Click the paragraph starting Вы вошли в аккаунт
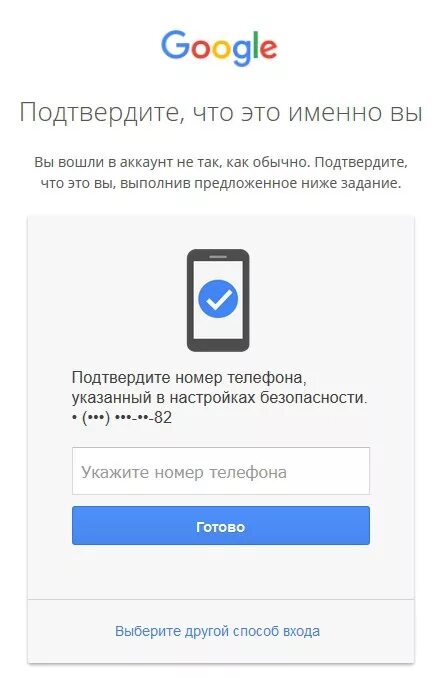Image resolution: width=434 pixels, height=678 pixels. [221, 173]
